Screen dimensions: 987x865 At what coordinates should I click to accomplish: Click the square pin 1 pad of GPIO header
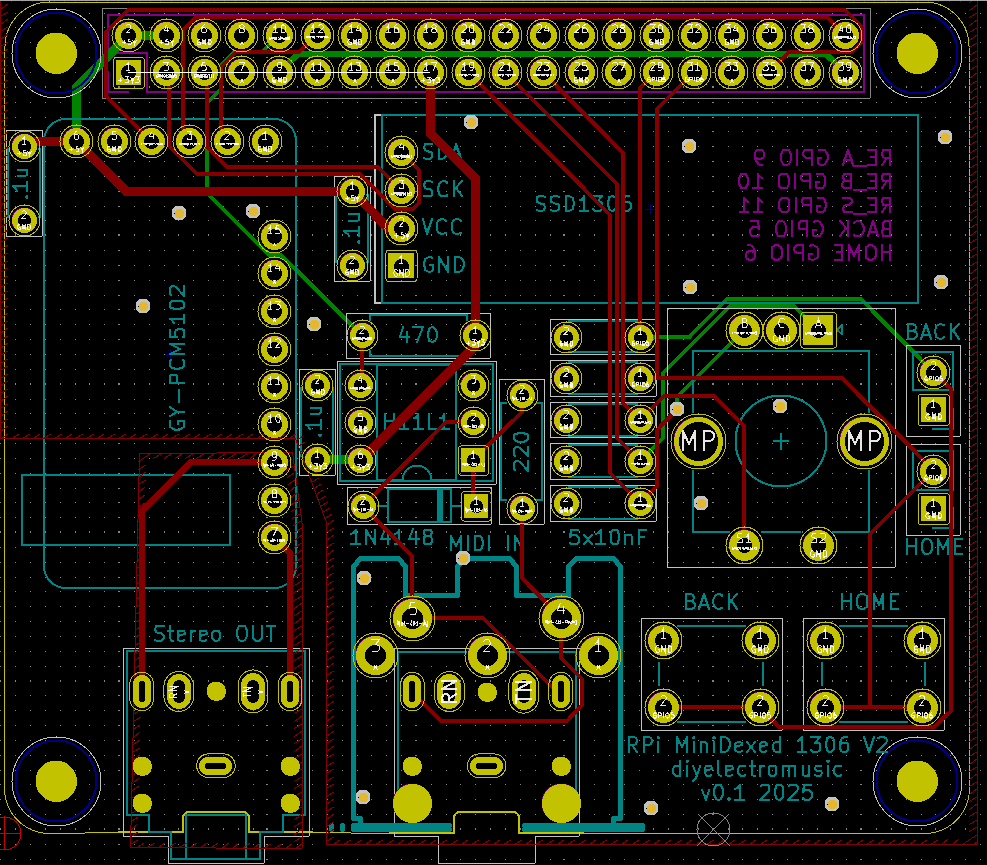[128, 71]
